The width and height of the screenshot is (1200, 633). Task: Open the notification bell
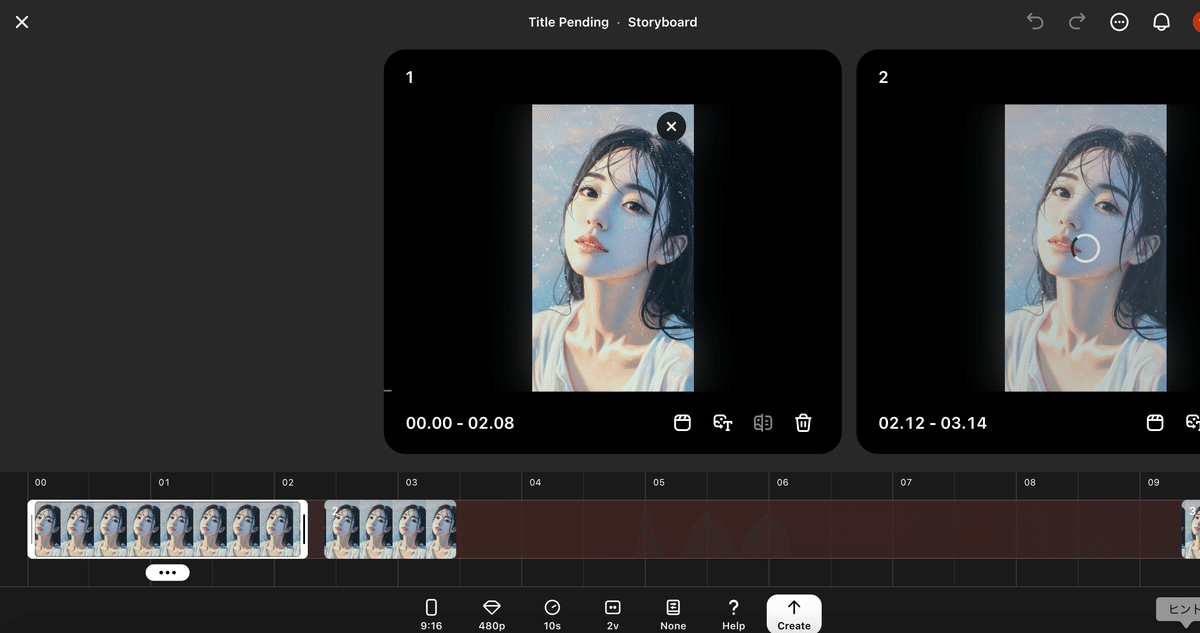point(1161,21)
